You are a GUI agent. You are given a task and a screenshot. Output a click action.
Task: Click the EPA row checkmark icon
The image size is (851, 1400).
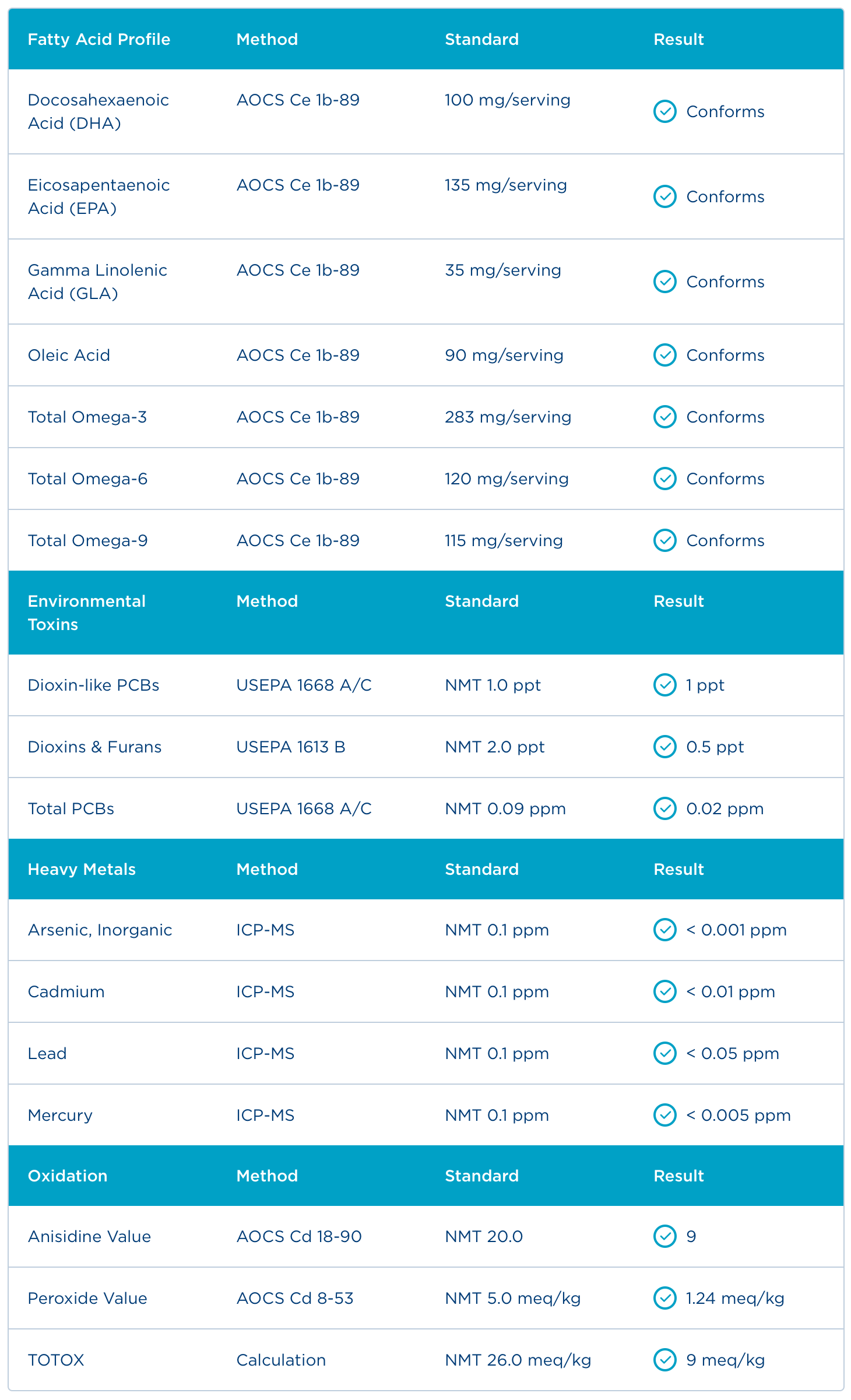[x=664, y=196]
